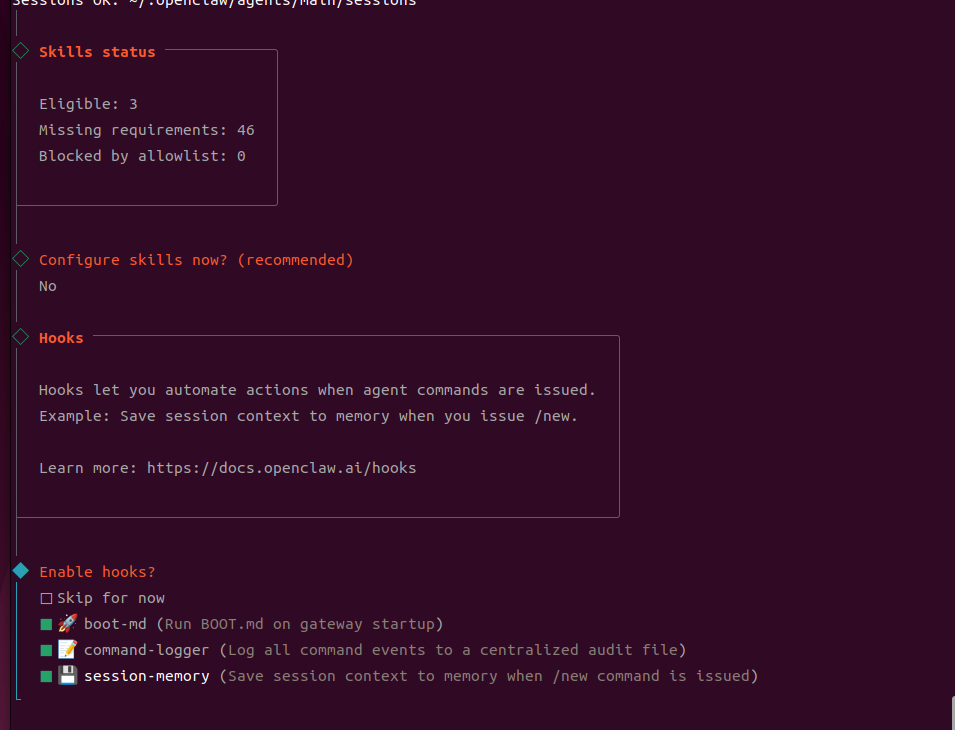Click the Missing requirements: 46 line
The image size is (955, 730).
(x=146, y=130)
